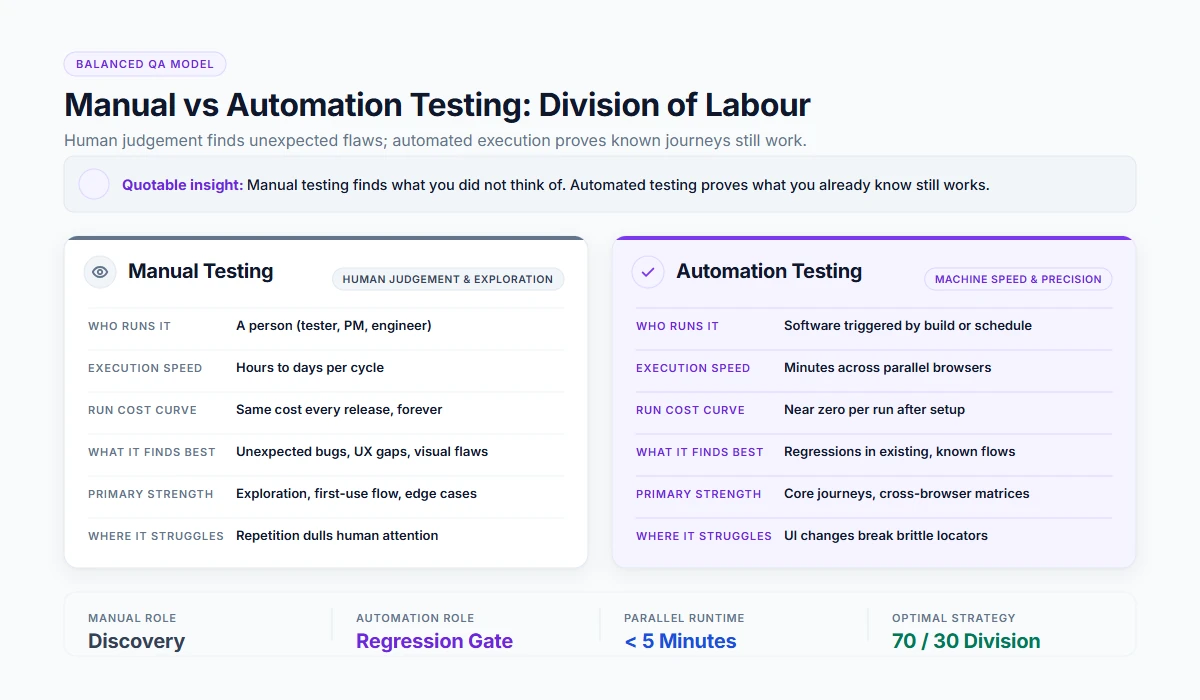Click 'A person (tester, PM, engineer)'
The image size is (1200, 700).
[x=334, y=326]
